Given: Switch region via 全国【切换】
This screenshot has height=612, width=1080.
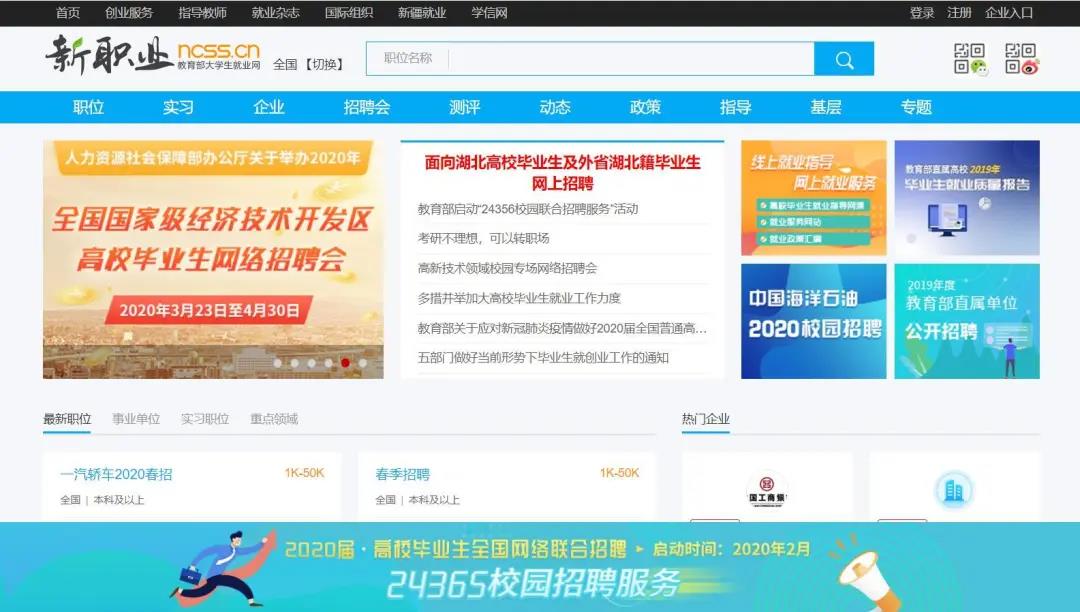Looking at the screenshot, I should 309,64.
